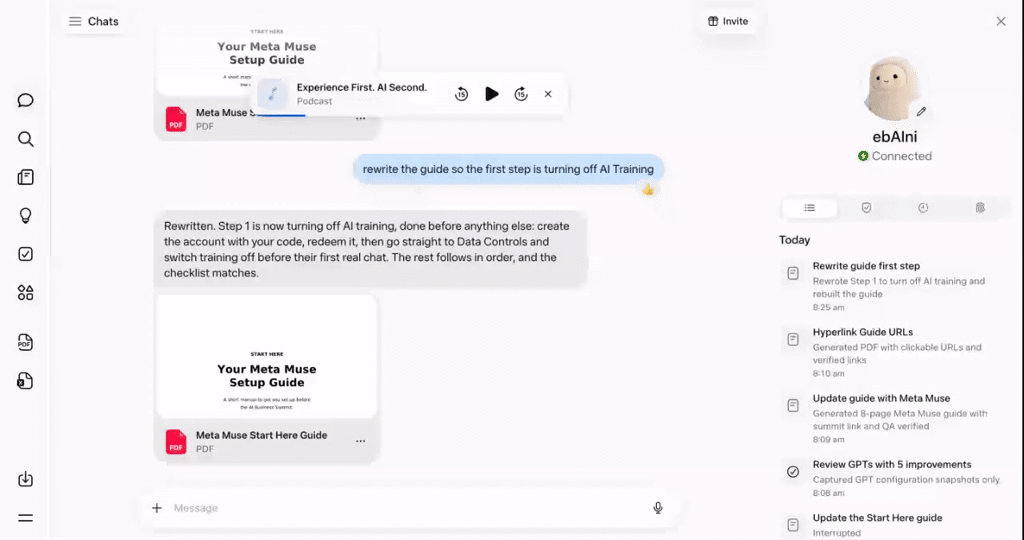Click the thumbs-up reaction on the user message
This screenshot has width=1024, height=540.
[648, 189]
